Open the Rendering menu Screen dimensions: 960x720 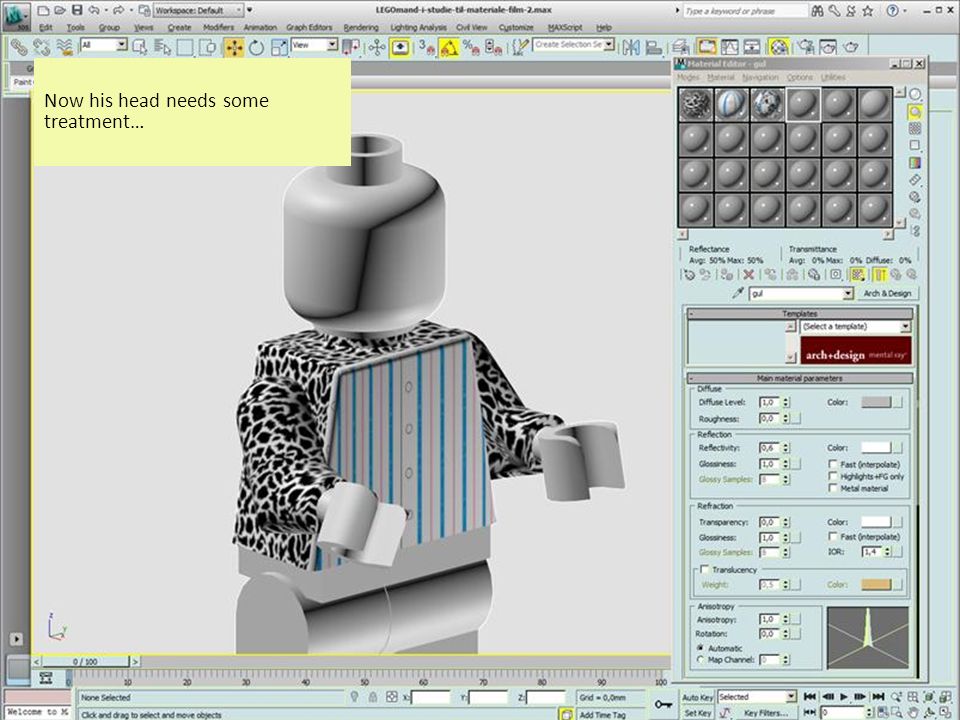(x=361, y=28)
